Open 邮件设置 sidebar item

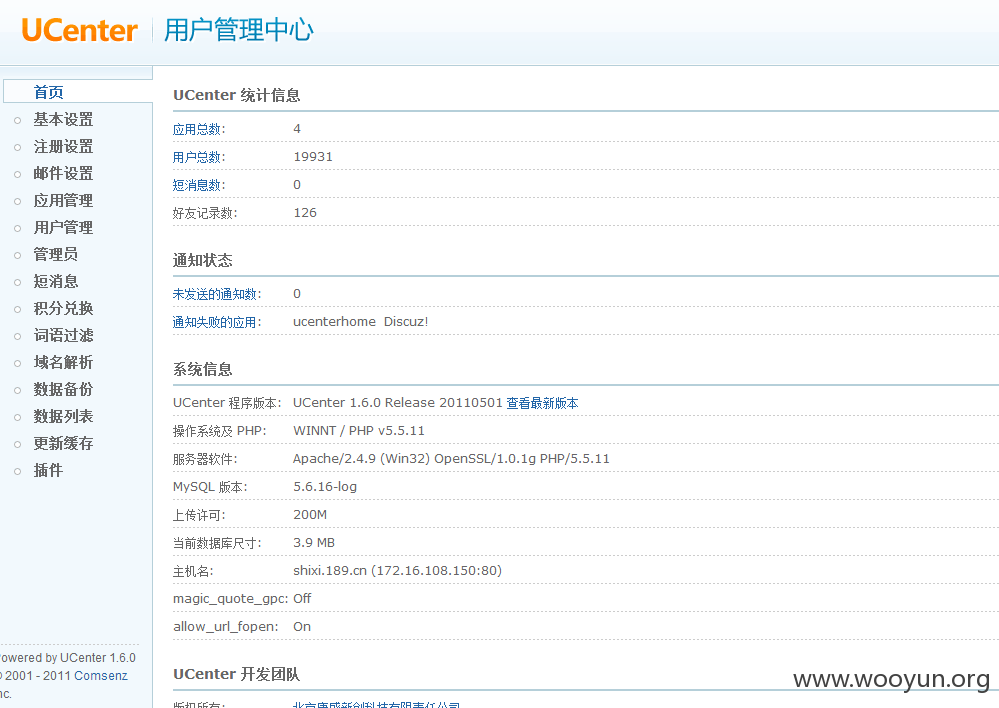coord(63,173)
